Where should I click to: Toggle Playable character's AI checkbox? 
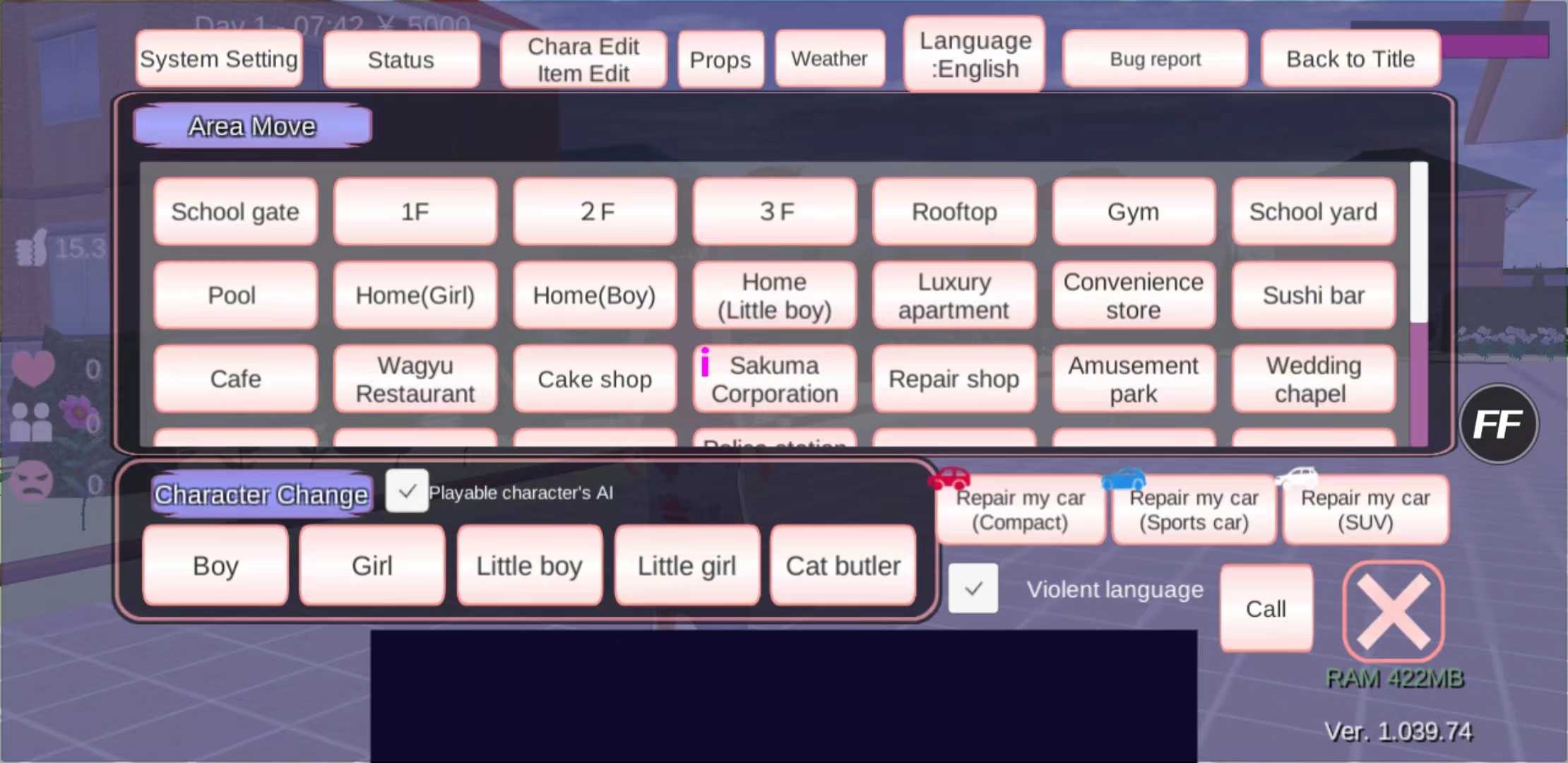(405, 493)
